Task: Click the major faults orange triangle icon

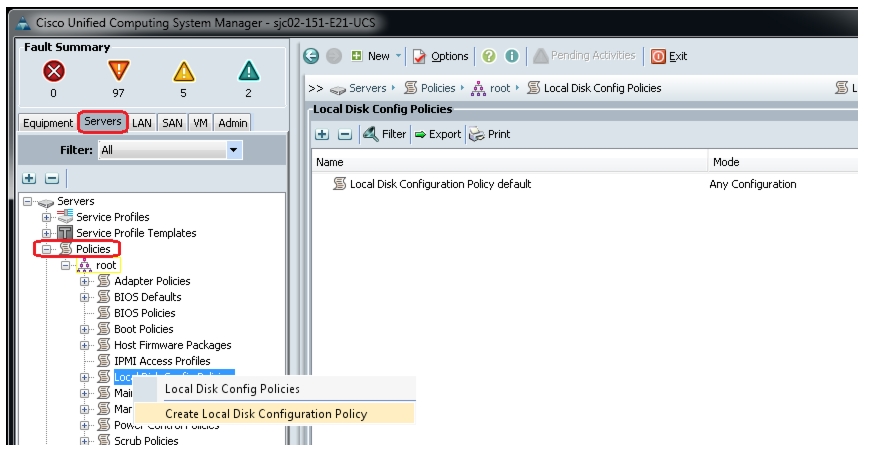Action: (119, 71)
